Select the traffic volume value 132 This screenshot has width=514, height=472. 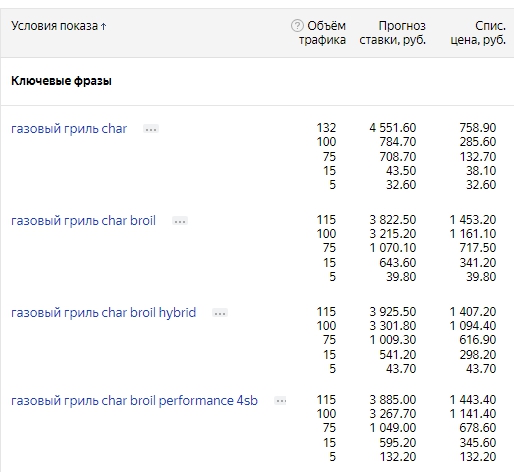click(x=326, y=128)
